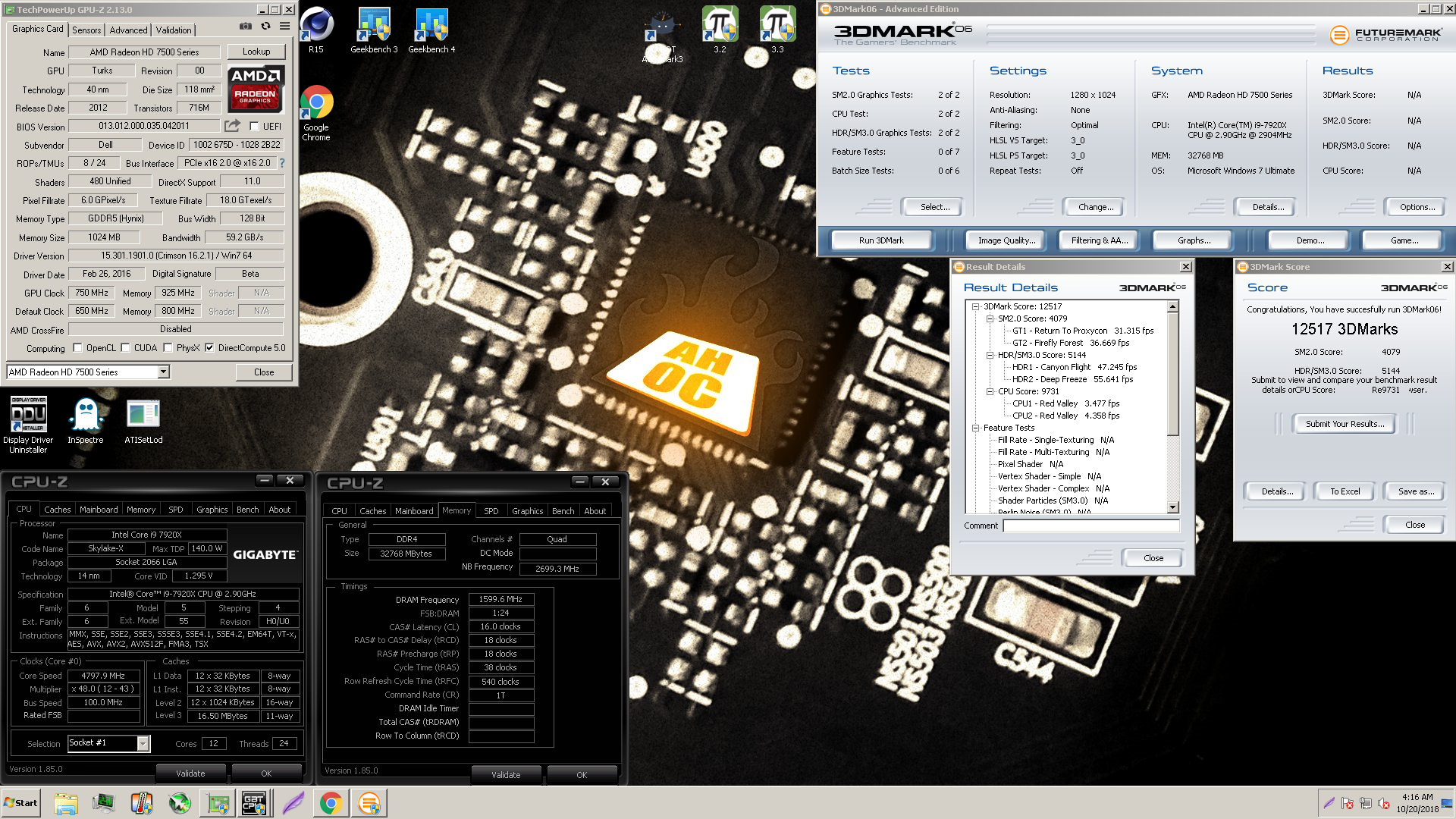
Task: Open the GPU selection dropdown in GPU-Z
Action: pos(163,372)
